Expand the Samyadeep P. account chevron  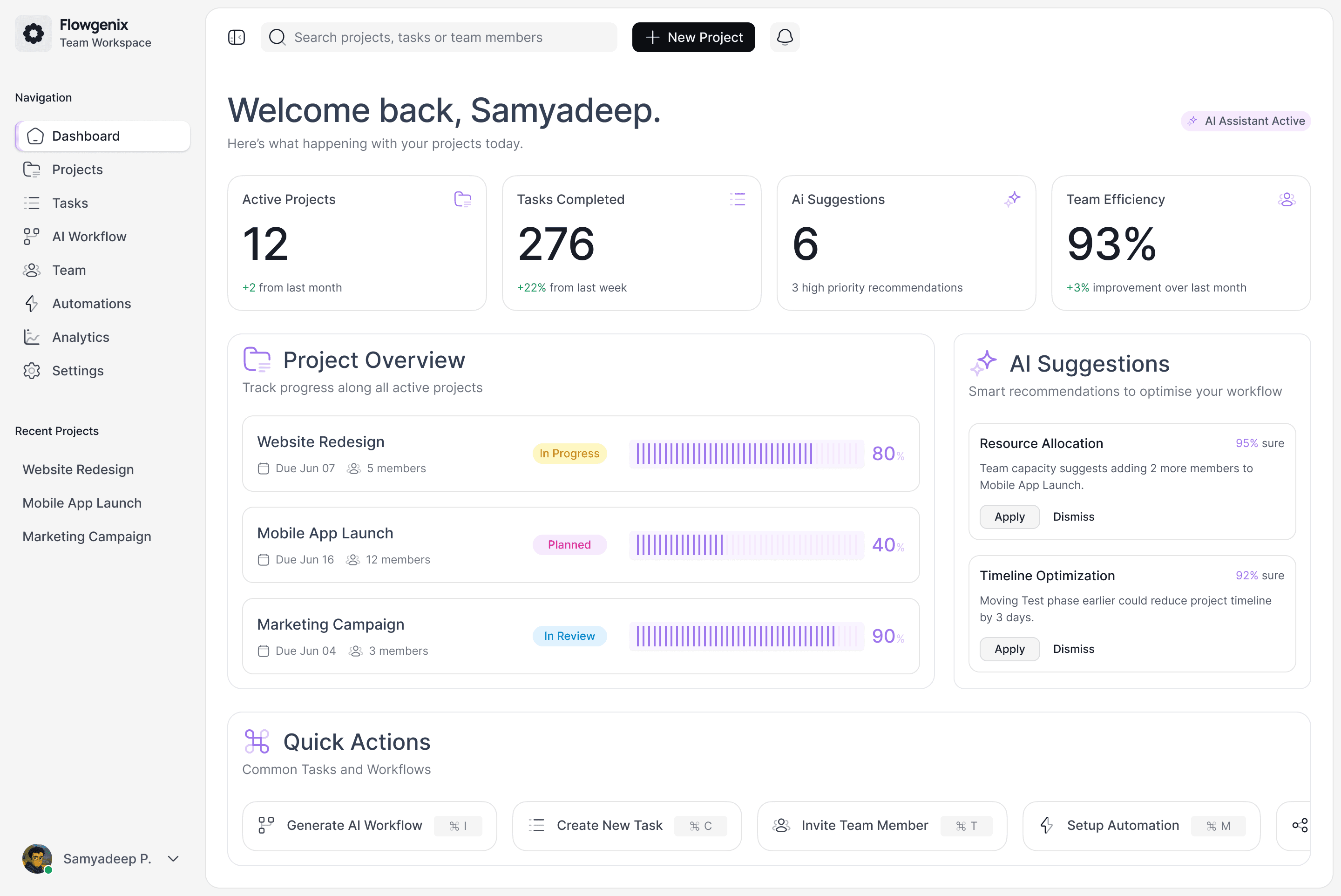(173, 859)
